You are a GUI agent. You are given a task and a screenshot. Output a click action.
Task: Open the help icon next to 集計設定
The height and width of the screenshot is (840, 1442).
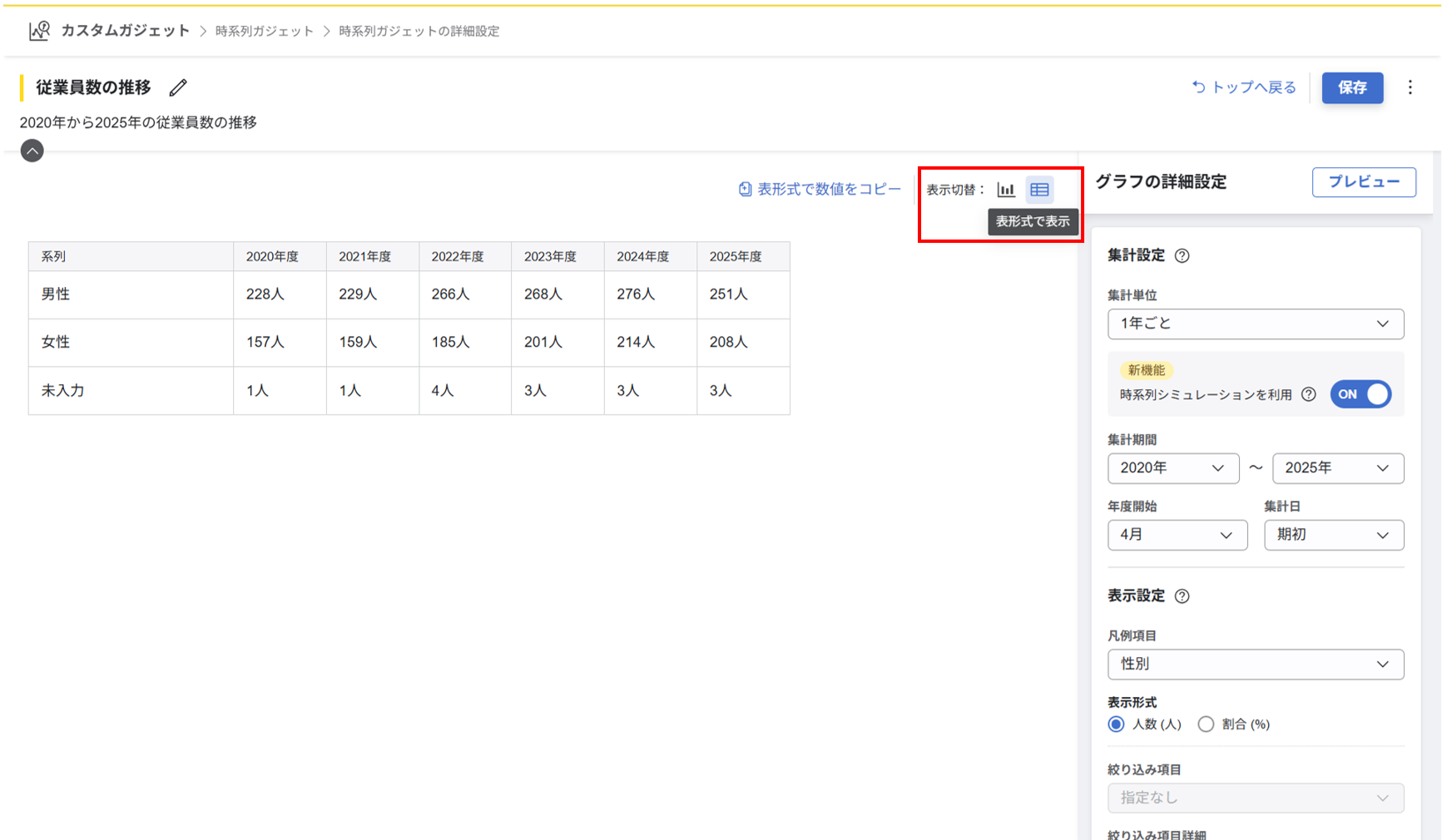coord(1182,256)
